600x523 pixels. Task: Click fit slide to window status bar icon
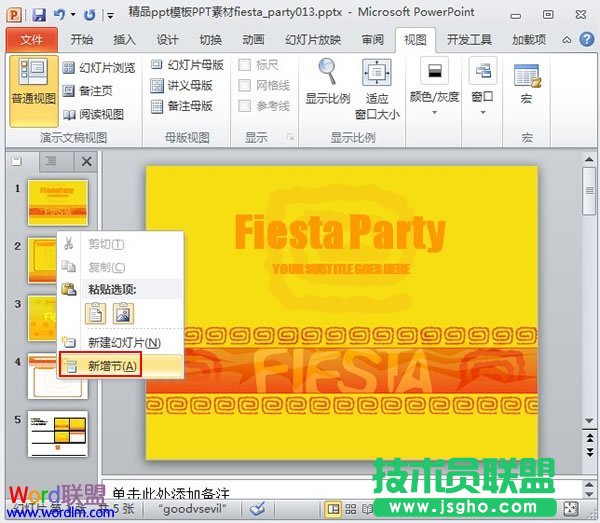pyautogui.click(x=571, y=509)
